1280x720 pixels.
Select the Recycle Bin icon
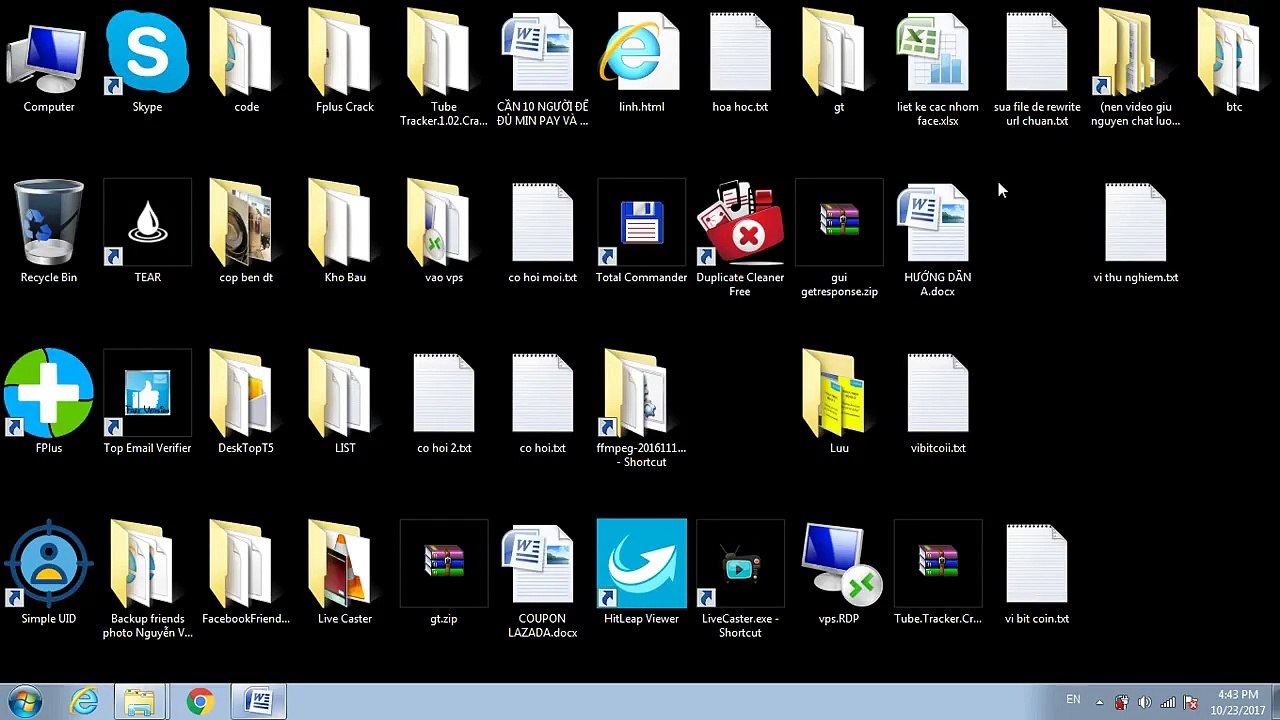pyautogui.click(x=49, y=232)
